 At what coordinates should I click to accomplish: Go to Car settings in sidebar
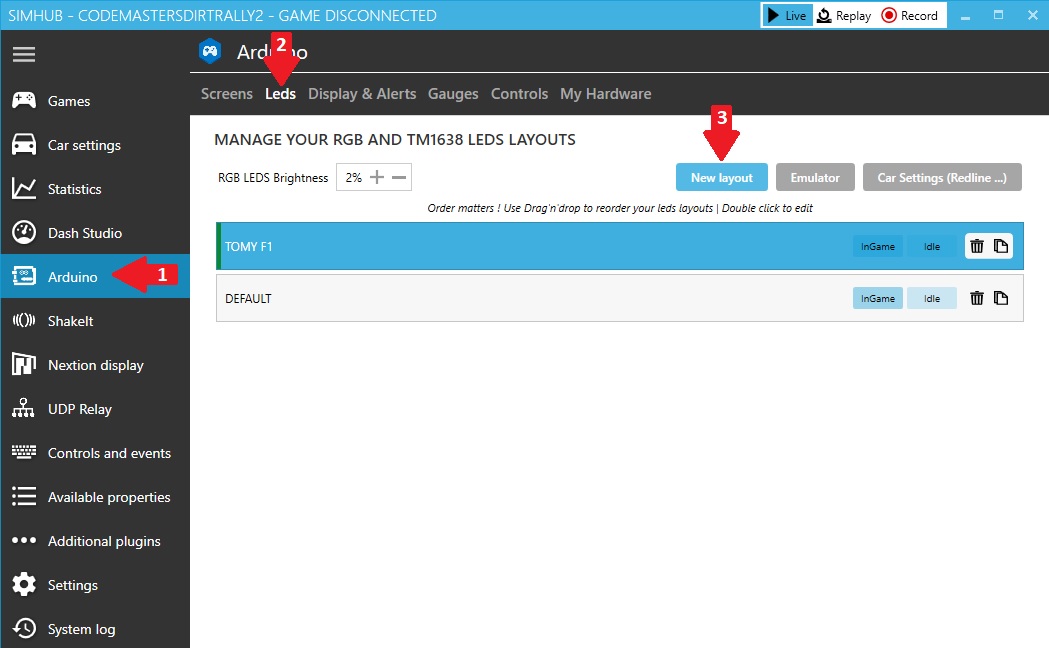point(84,145)
